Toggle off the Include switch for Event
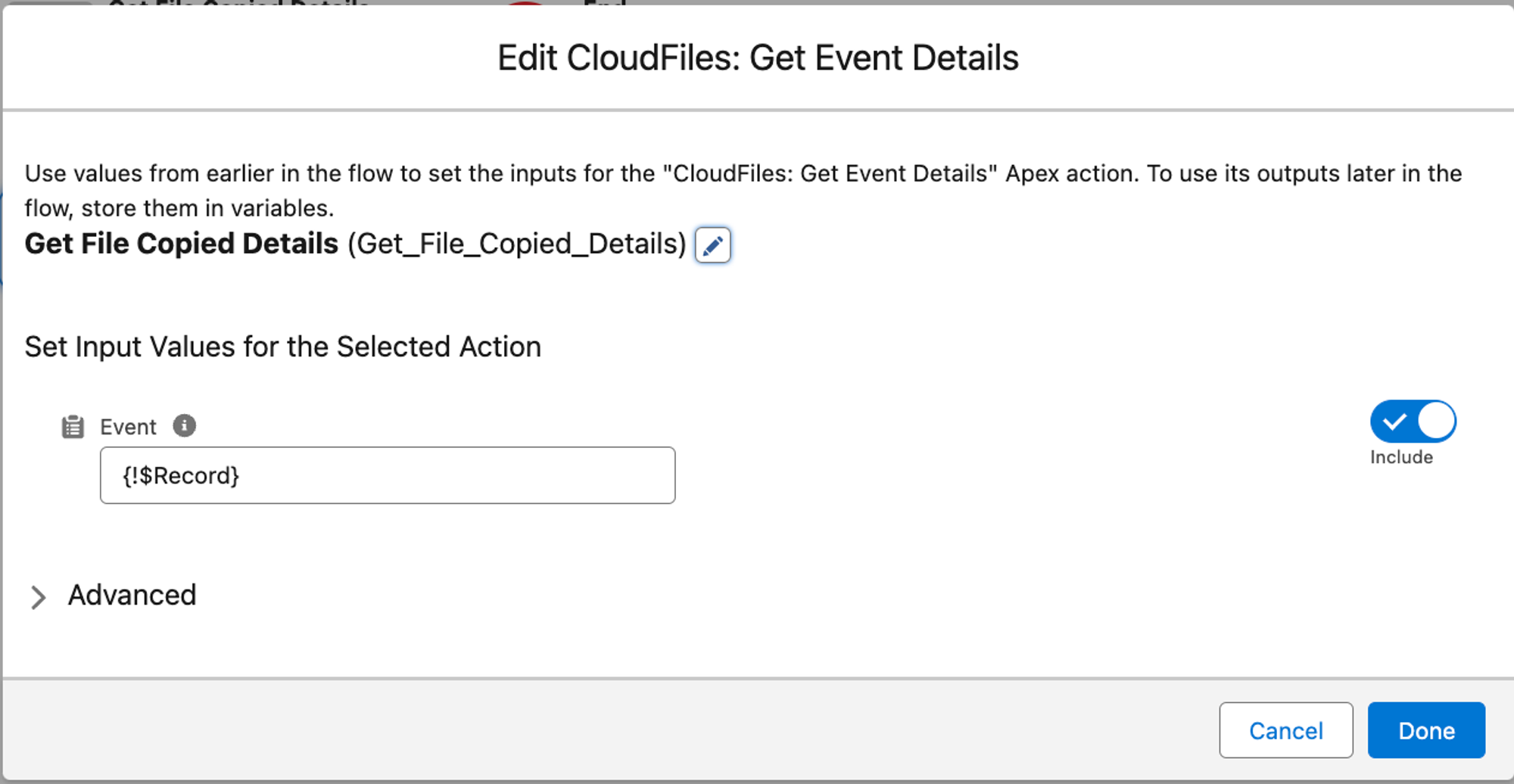This screenshot has width=1514, height=784. click(x=1413, y=422)
